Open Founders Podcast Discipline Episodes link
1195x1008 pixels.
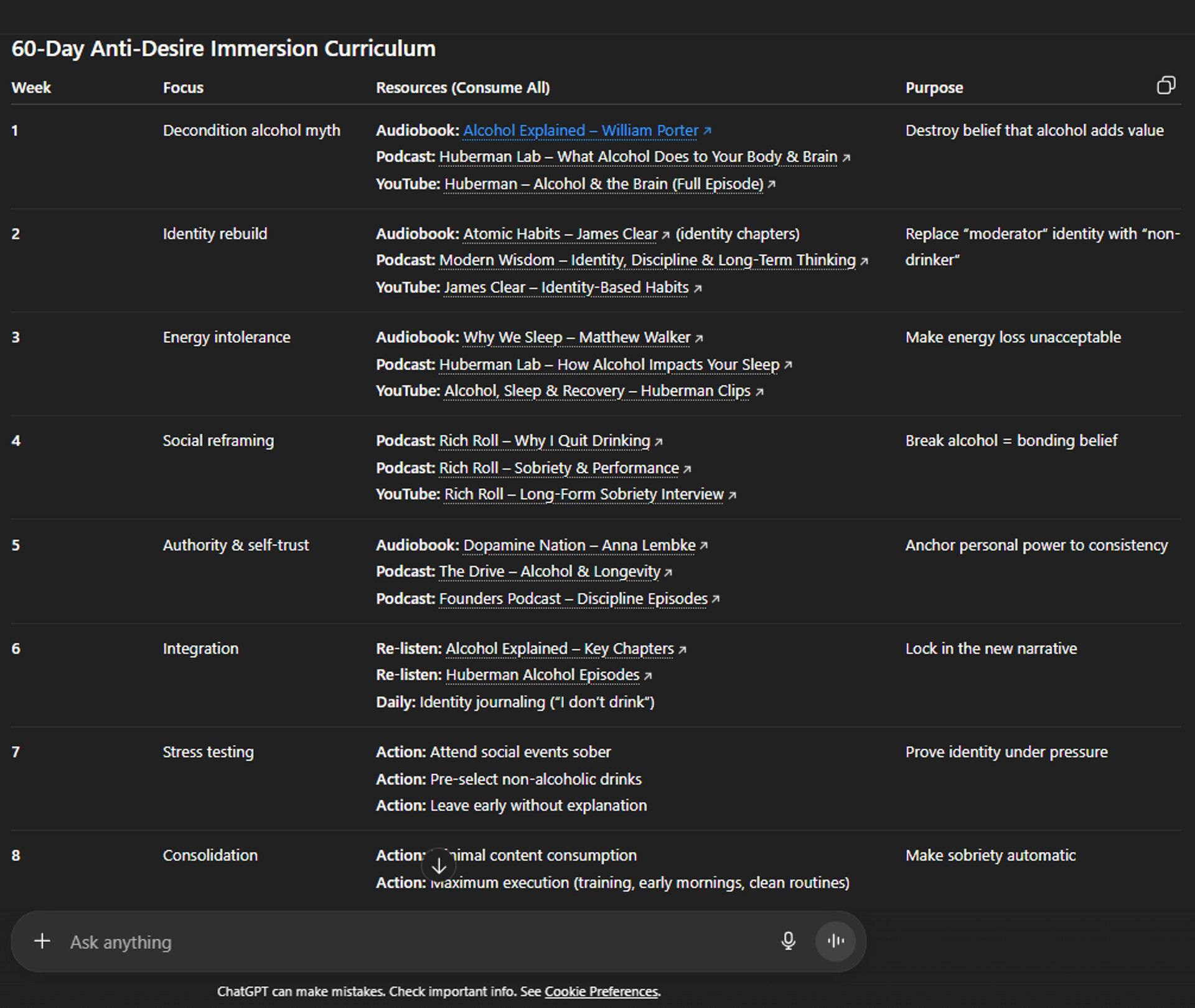573,599
